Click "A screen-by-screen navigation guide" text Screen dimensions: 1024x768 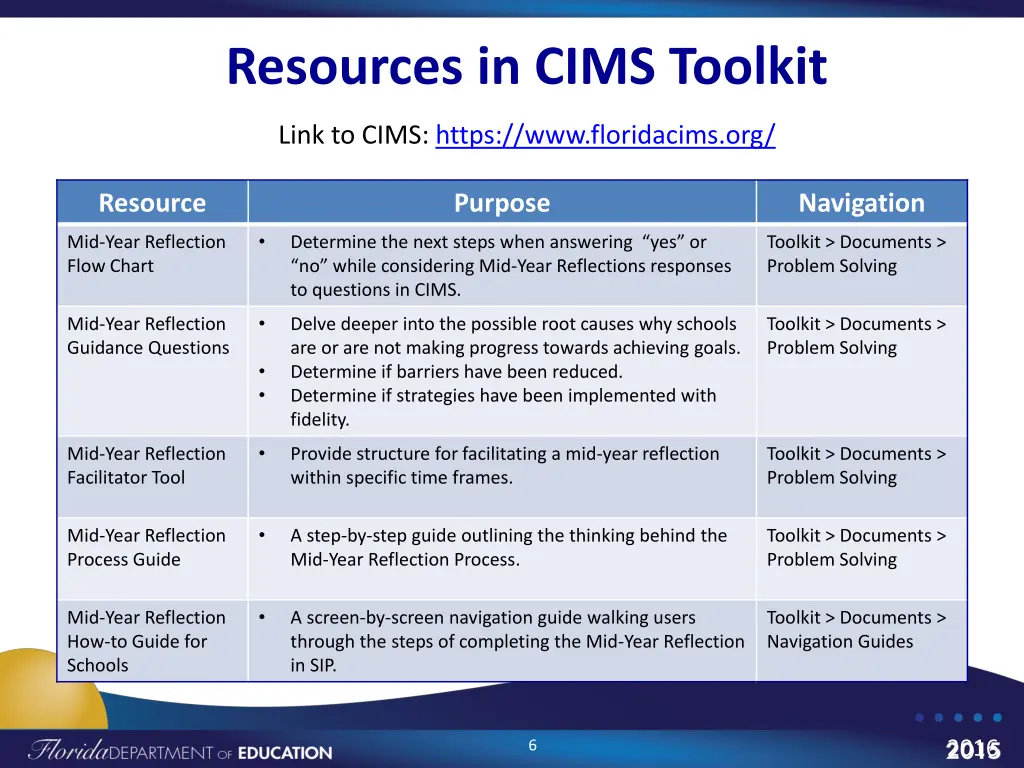[x=517, y=641]
